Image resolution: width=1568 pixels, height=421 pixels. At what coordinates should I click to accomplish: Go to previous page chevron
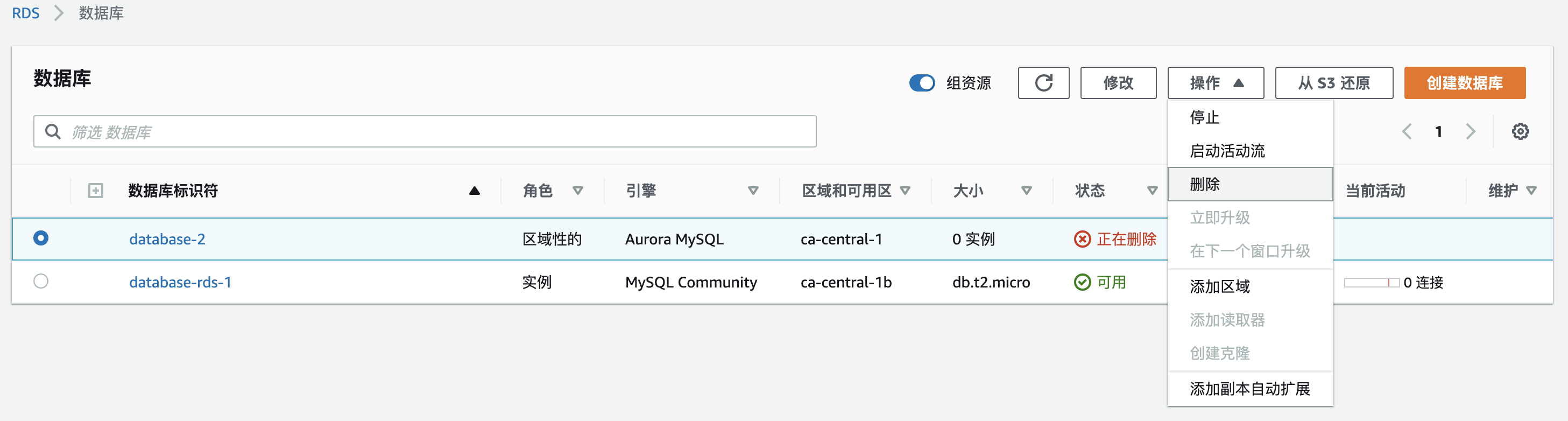(1407, 131)
